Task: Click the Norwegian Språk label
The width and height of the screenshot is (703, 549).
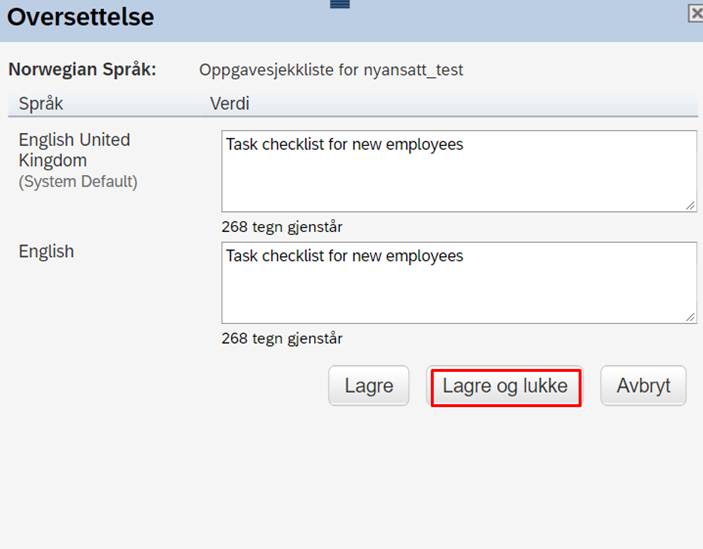Action: coord(82,69)
